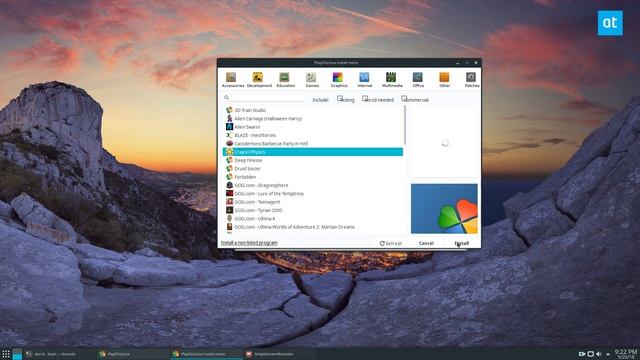Open the Patches category
The image size is (640, 360).
coord(471,80)
